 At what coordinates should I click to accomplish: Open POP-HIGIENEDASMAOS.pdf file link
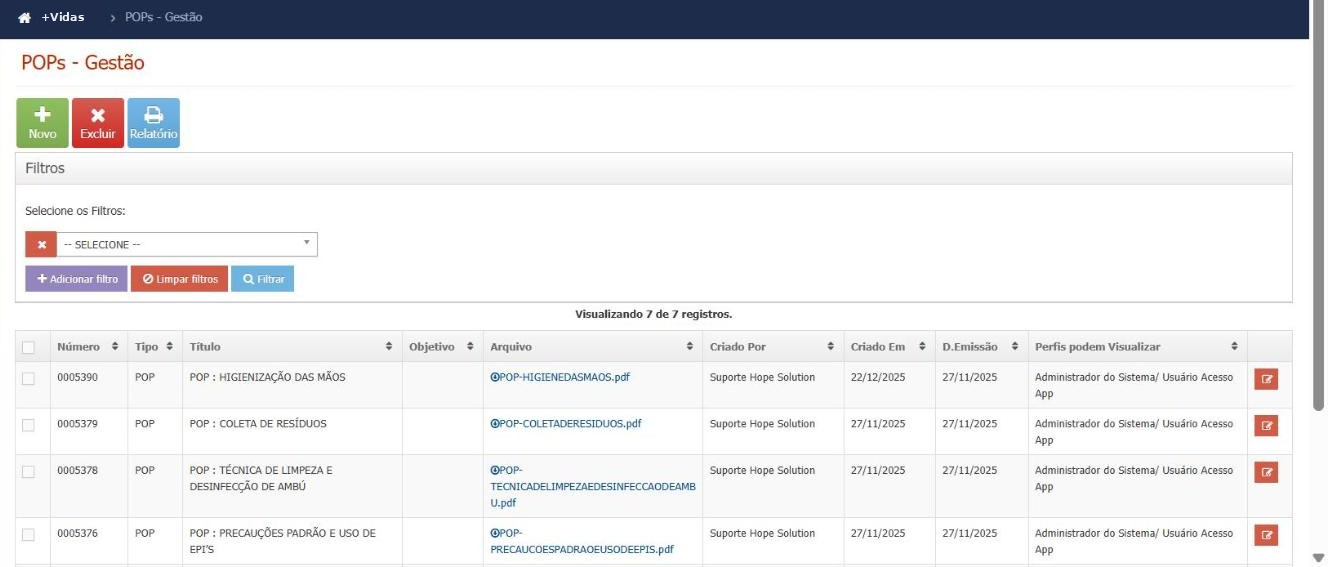point(560,377)
